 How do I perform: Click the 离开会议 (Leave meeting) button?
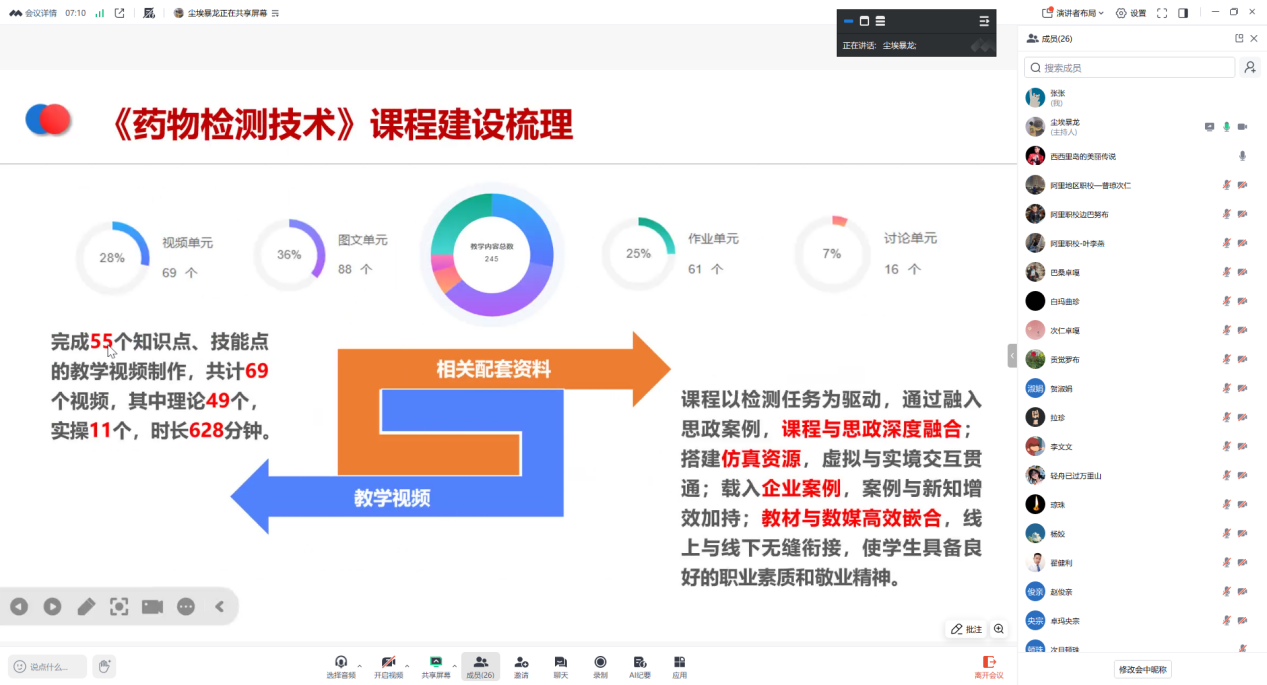pos(989,666)
